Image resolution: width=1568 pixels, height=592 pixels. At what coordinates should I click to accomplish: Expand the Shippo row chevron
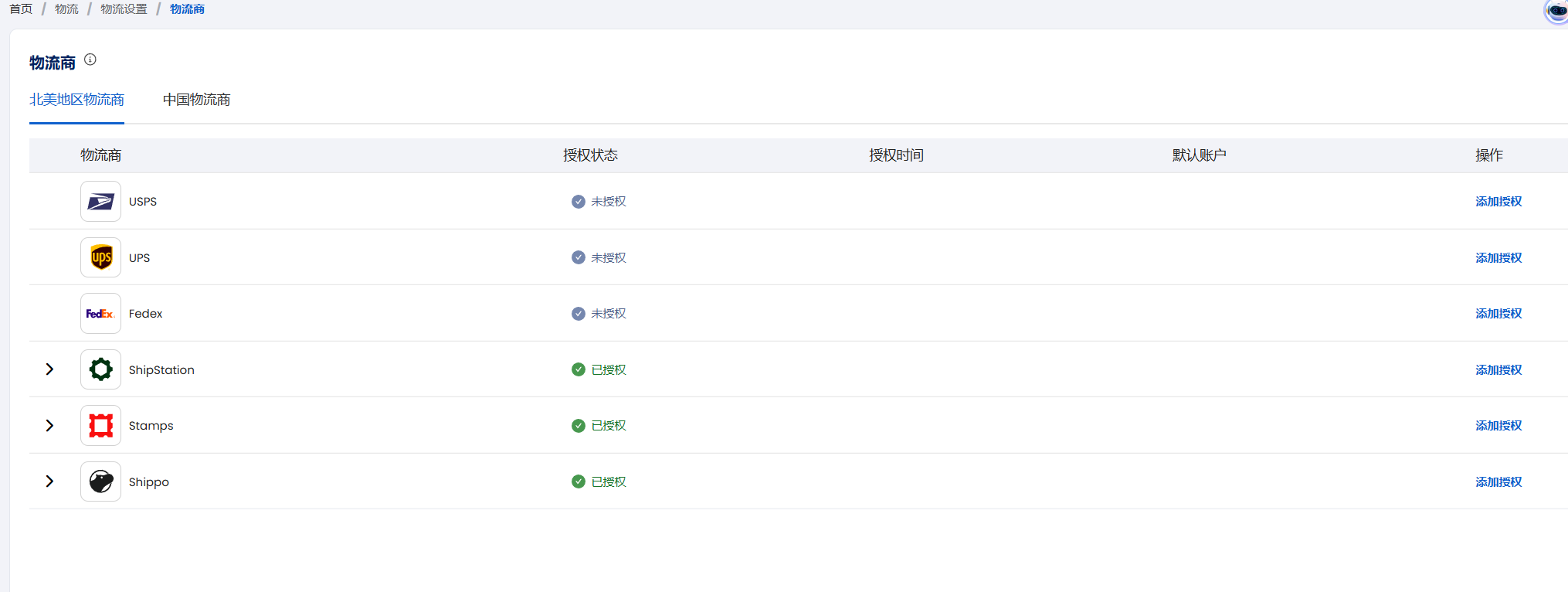click(49, 481)
